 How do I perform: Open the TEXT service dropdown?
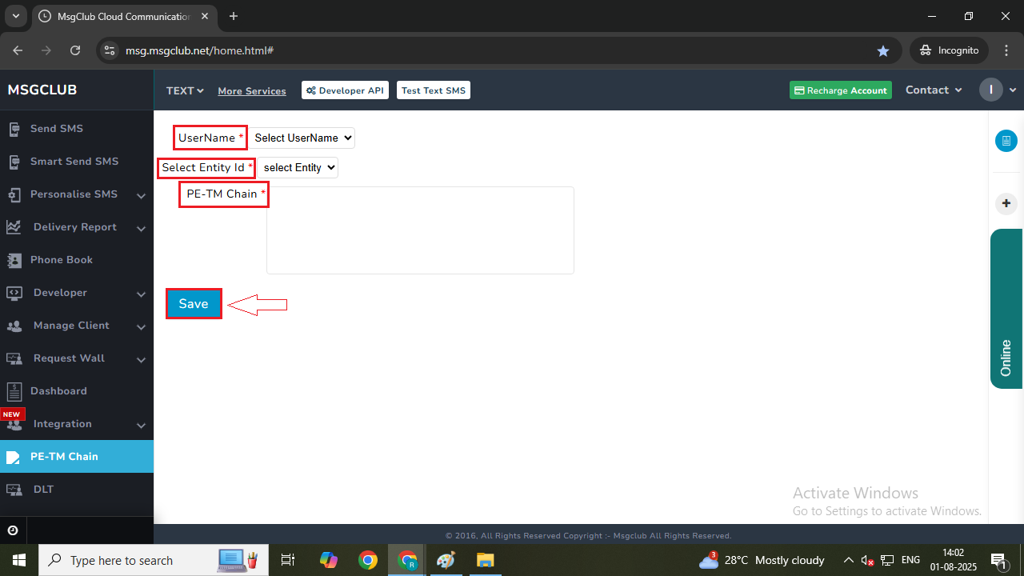click(185, 91)
